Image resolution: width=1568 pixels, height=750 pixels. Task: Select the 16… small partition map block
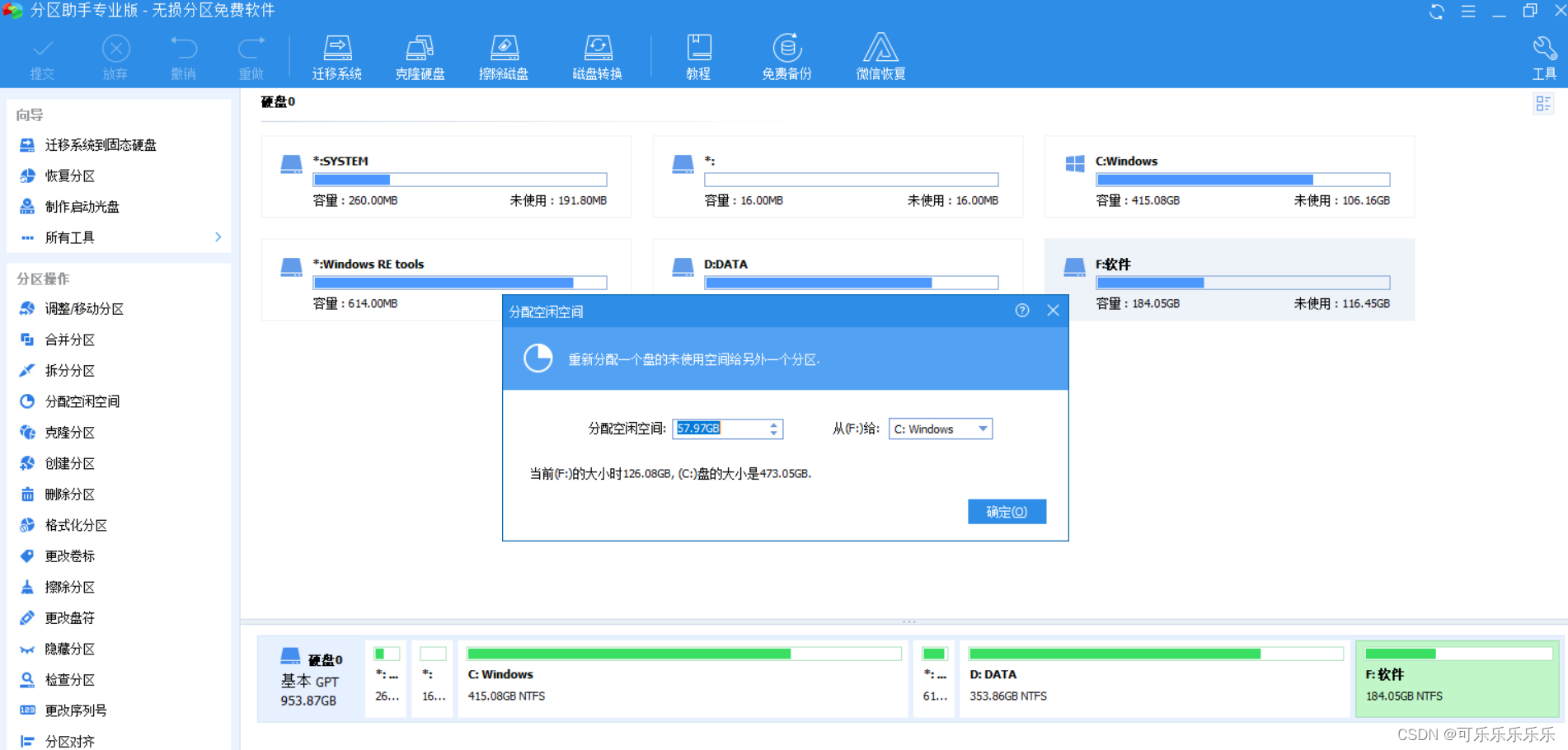433,678
